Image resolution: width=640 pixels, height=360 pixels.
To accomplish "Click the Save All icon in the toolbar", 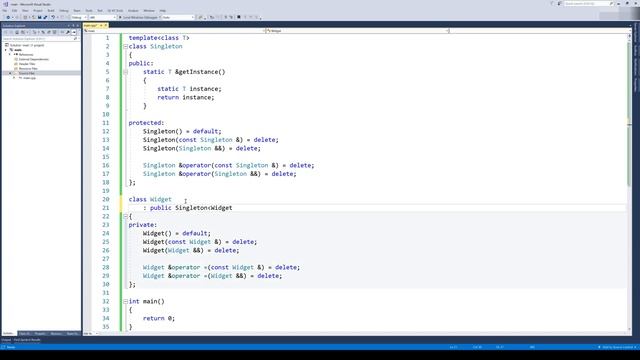I will coord(45,17).
